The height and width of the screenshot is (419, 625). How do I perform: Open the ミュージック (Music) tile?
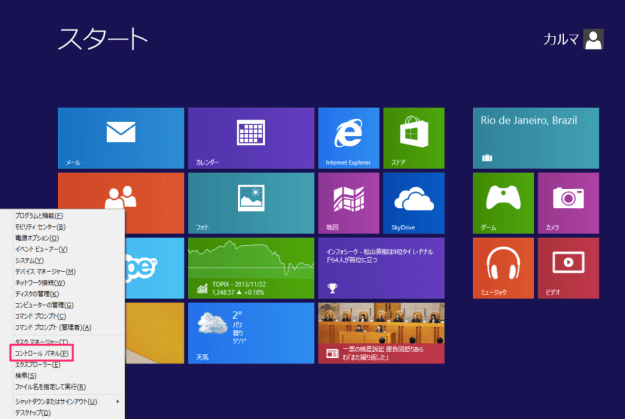pyautogui.click(x=503, y=268)
